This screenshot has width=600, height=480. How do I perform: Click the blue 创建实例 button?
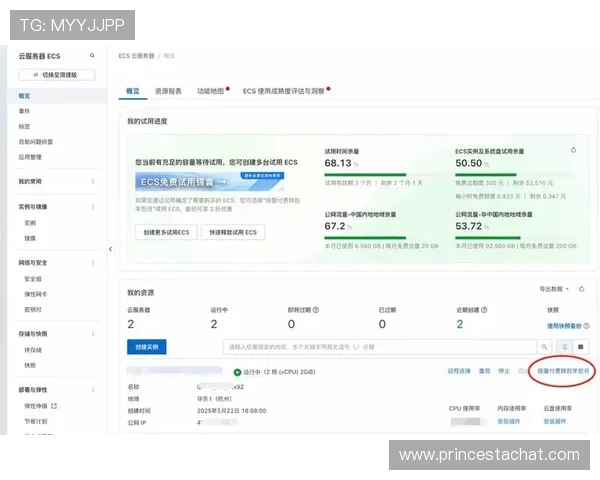(147, 347)
